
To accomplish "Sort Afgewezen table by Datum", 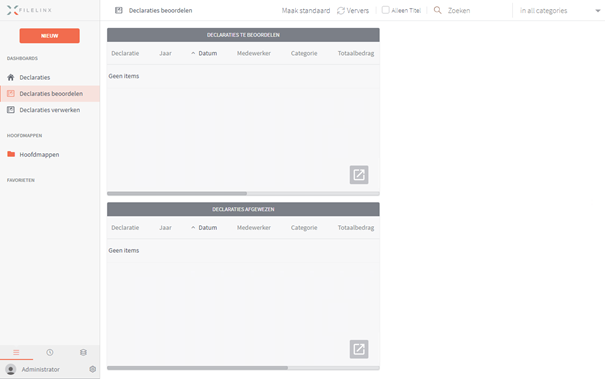I will (208, 228).
